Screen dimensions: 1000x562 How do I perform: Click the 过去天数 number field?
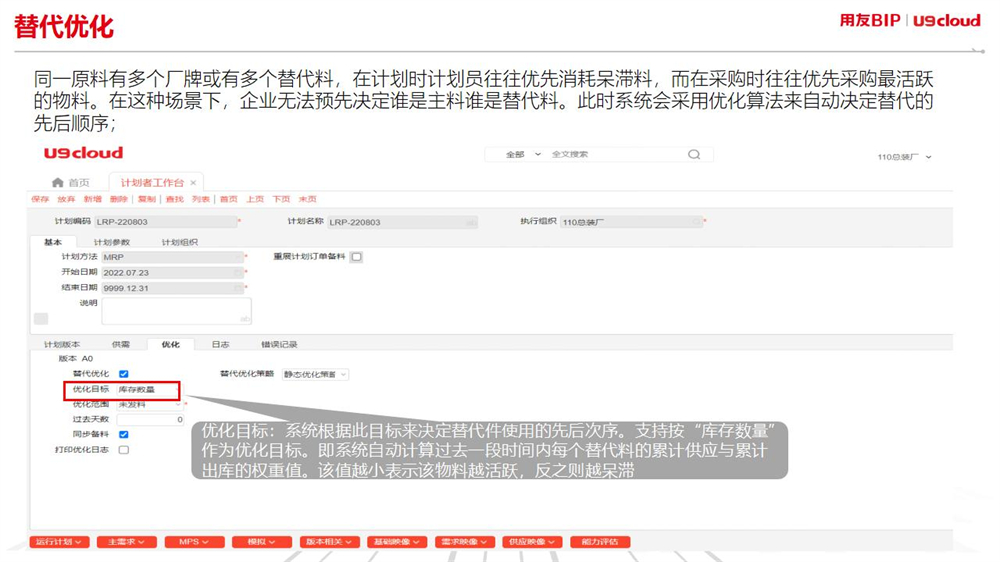151,419
